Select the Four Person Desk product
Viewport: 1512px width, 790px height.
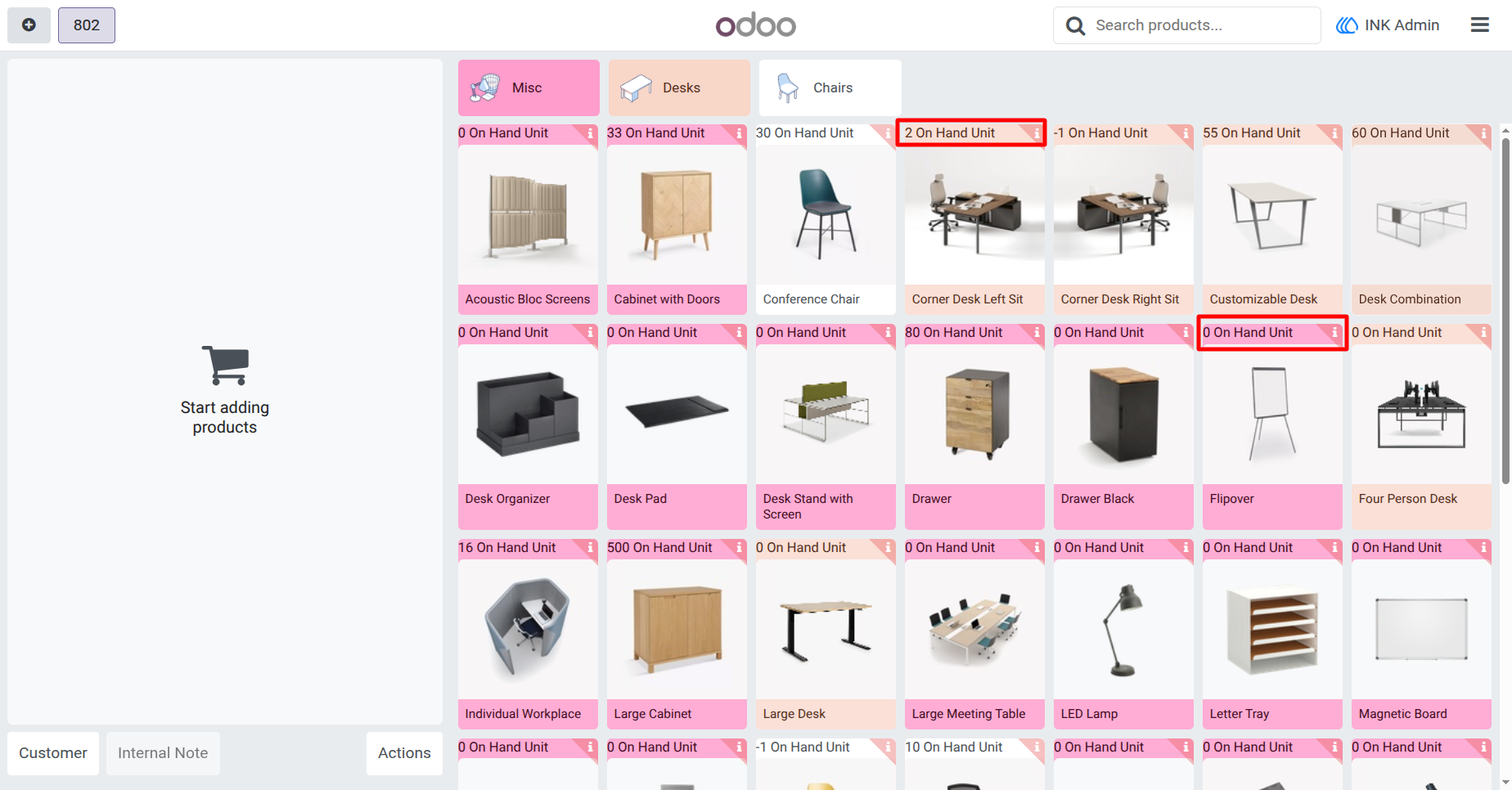[1421, 426]
